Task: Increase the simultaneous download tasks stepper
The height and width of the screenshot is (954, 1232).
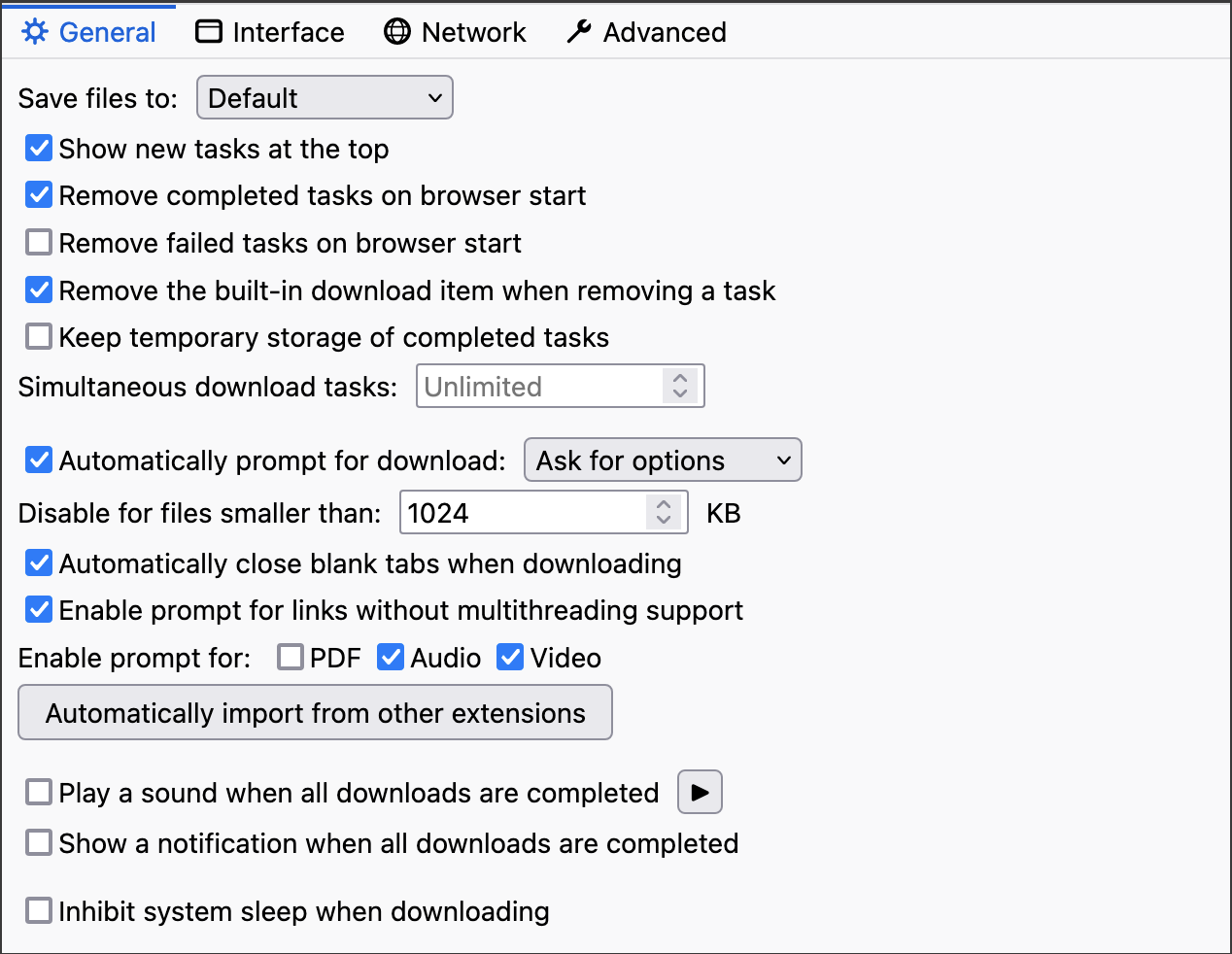Action: coord(680,378)
